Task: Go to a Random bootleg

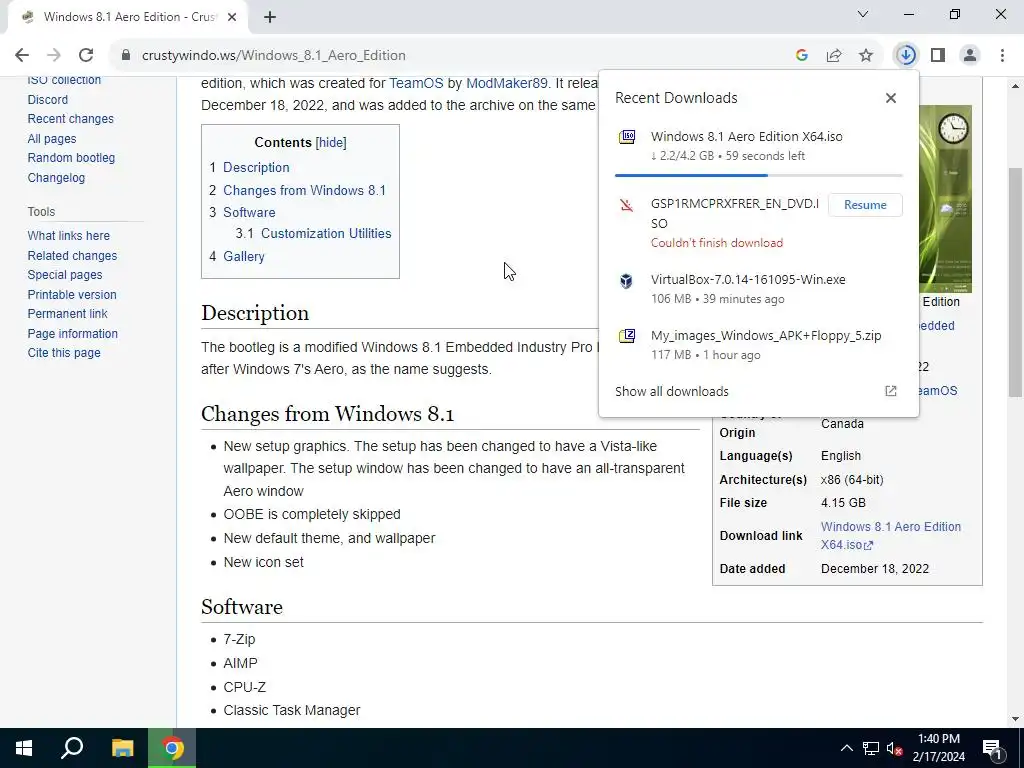Action: tap(71, 157)
